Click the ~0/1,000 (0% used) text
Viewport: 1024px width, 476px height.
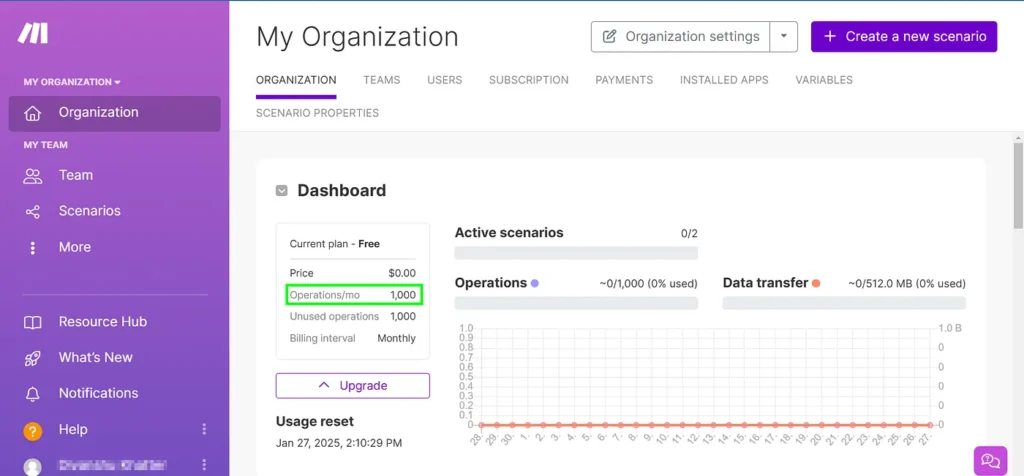pos(648,284)
